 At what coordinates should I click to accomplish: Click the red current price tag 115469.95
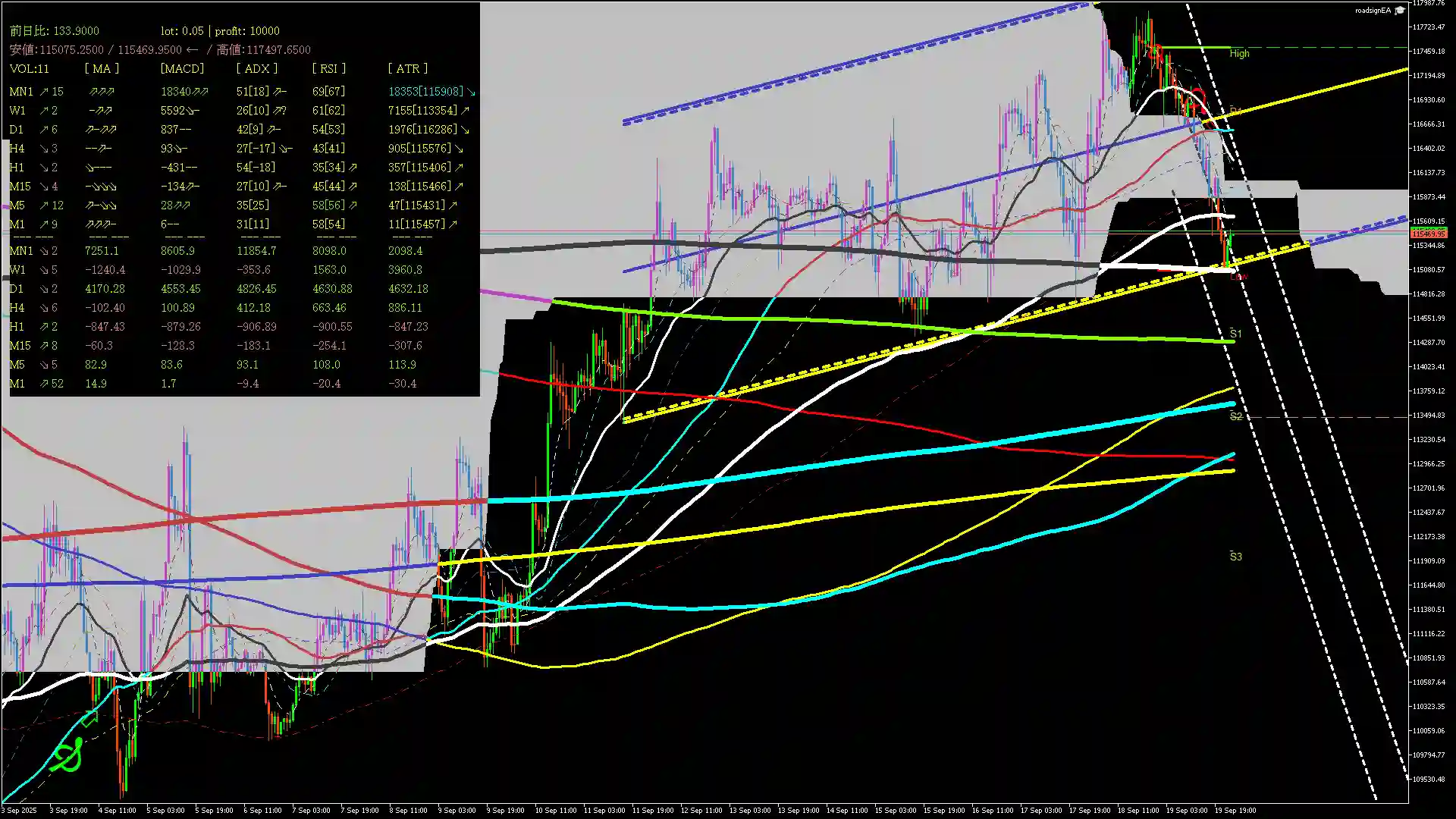click(x=1429, y=234)
